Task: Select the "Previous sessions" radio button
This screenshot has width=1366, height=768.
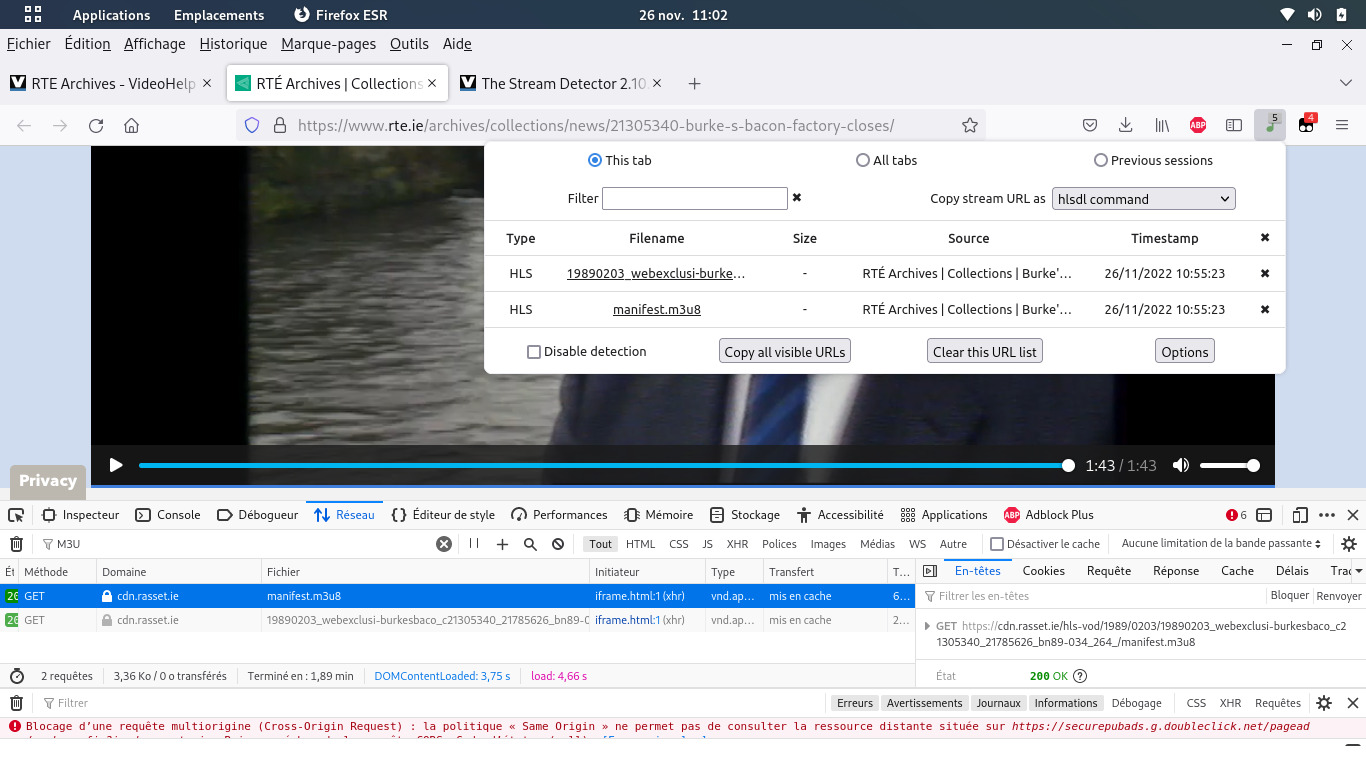Action: tap(1101, 160)
